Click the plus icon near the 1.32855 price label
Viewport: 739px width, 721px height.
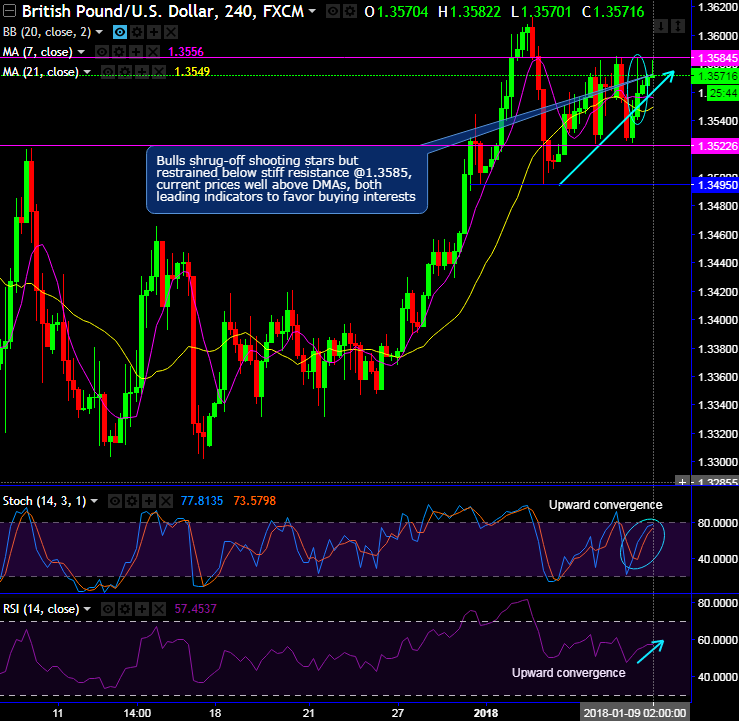pyautogui.click(x=682, y=482)
